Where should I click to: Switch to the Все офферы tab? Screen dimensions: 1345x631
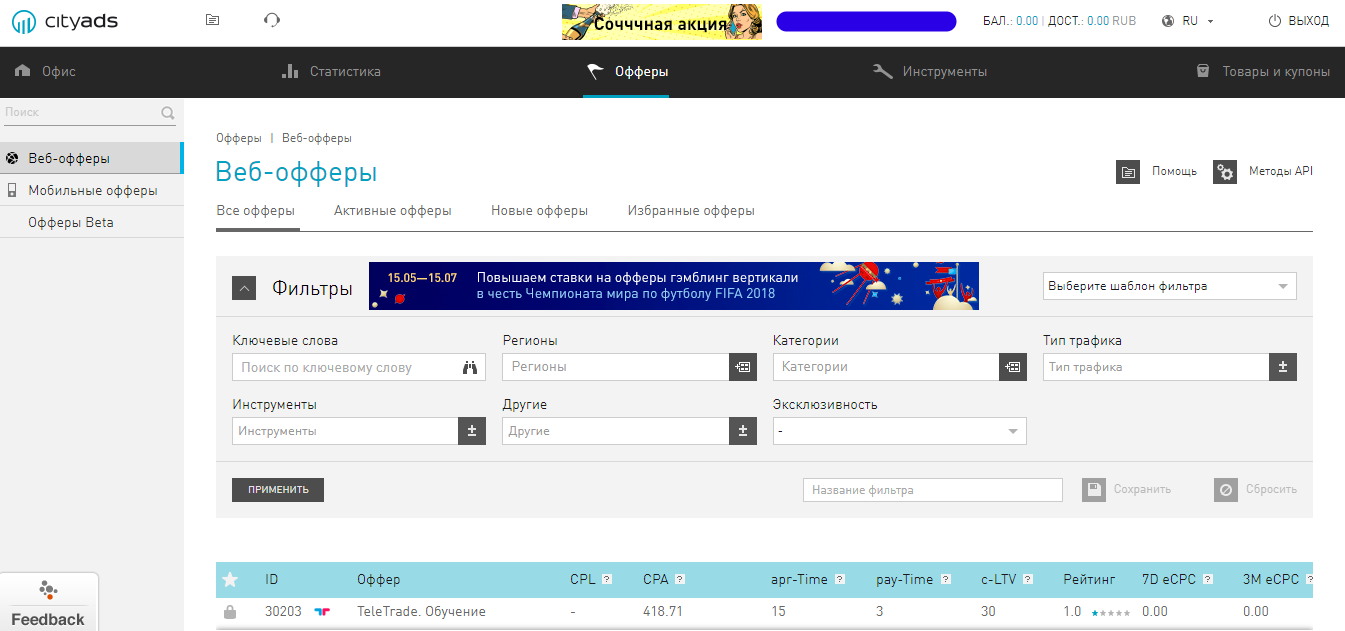coord(256,211)
